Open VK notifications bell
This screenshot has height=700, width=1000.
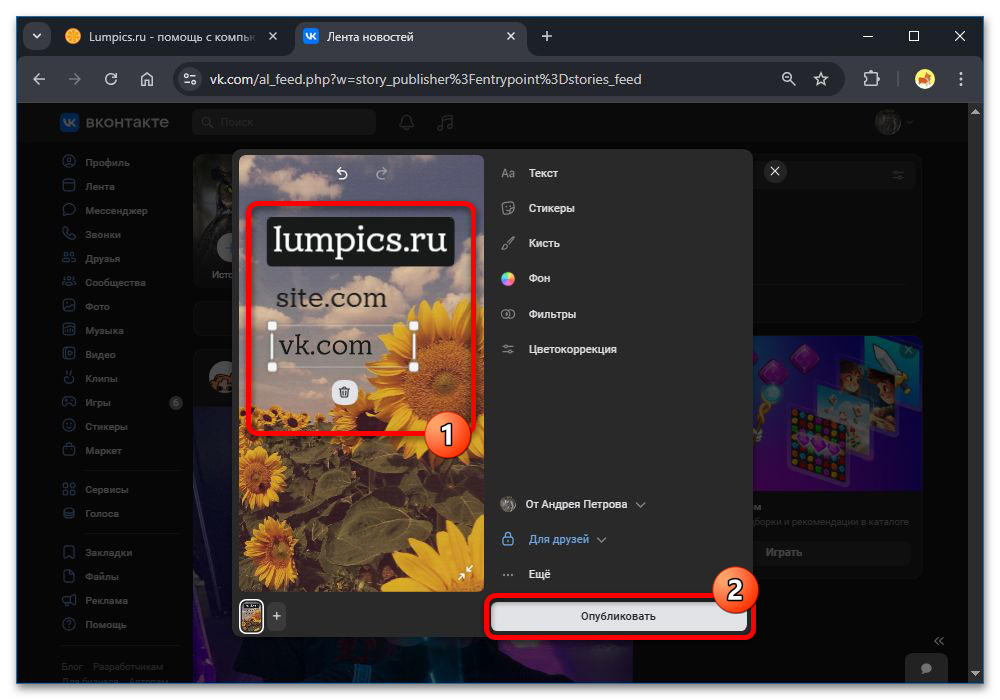click(406, 122)
